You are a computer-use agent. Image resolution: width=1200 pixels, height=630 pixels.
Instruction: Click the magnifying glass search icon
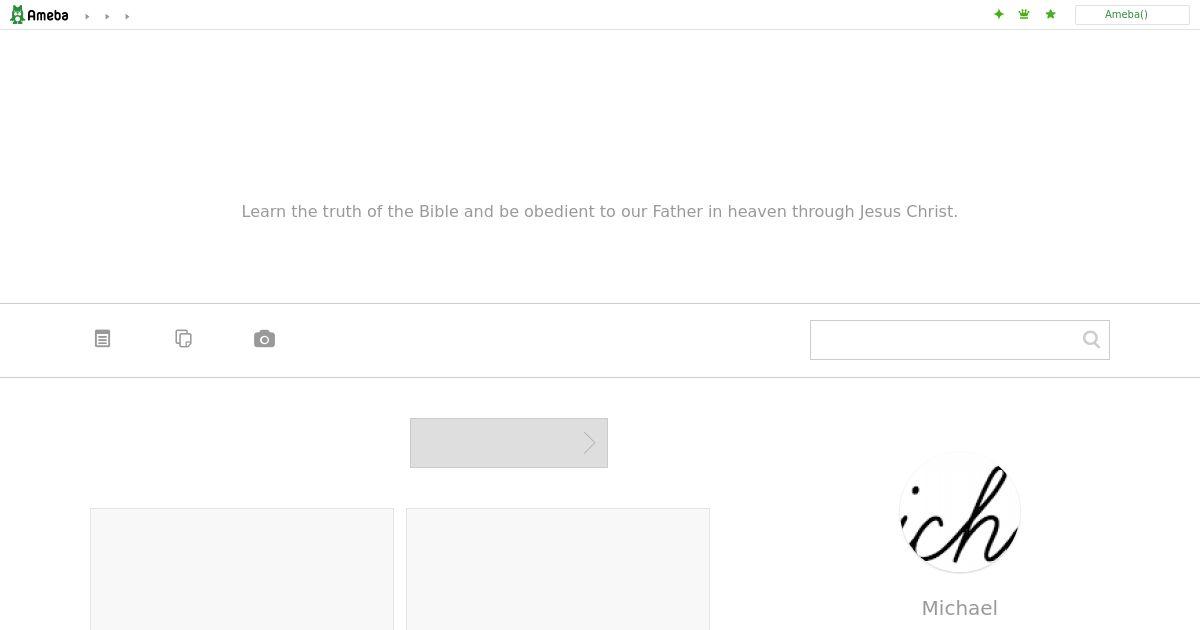coord(1091,340)
